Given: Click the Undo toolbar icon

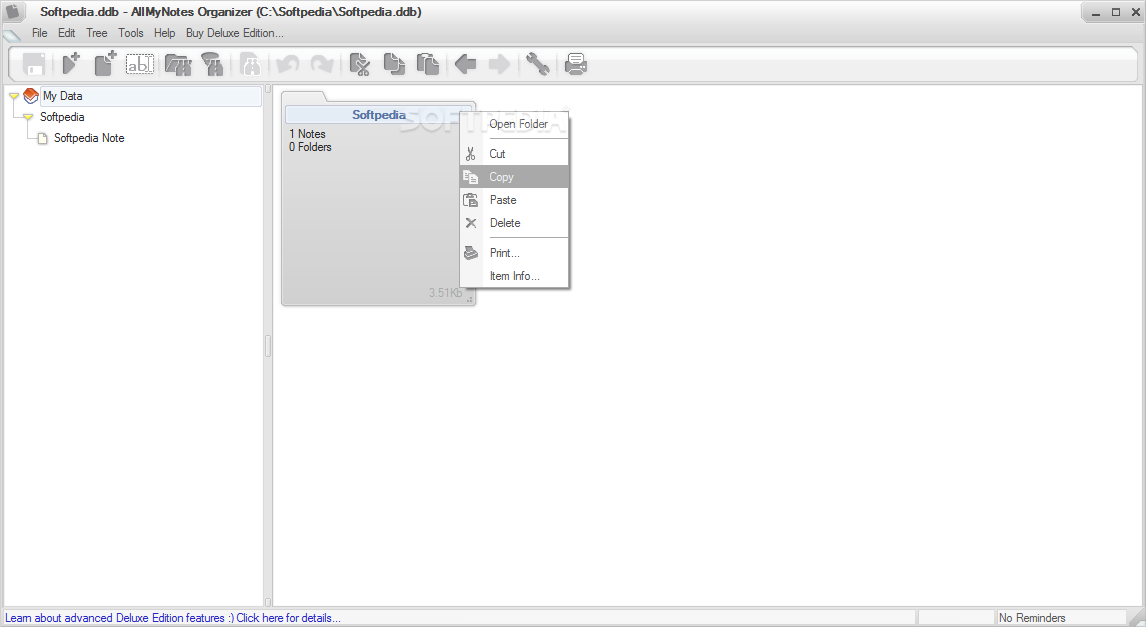Looking at the screenshot, I should click(x=288, y=64).
